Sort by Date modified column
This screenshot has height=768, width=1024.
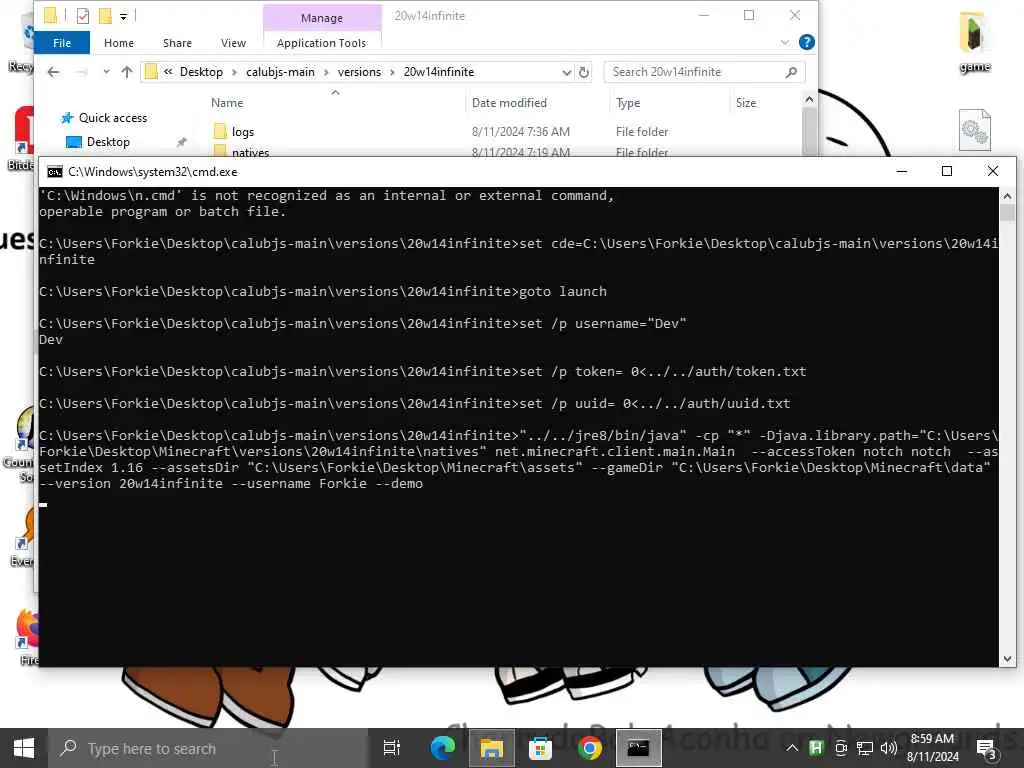pos(509,103)
